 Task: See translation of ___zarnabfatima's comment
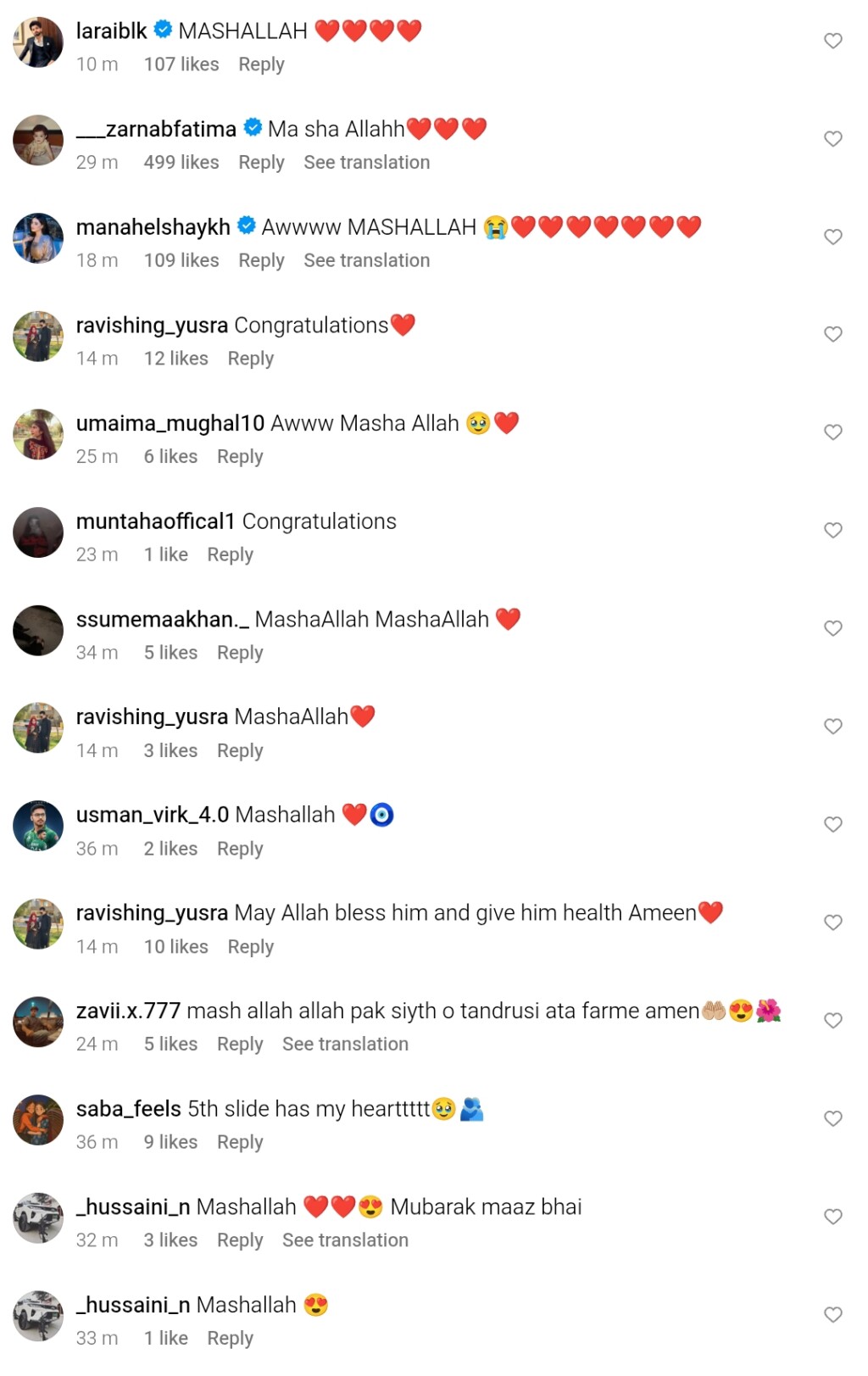[366, 162]
